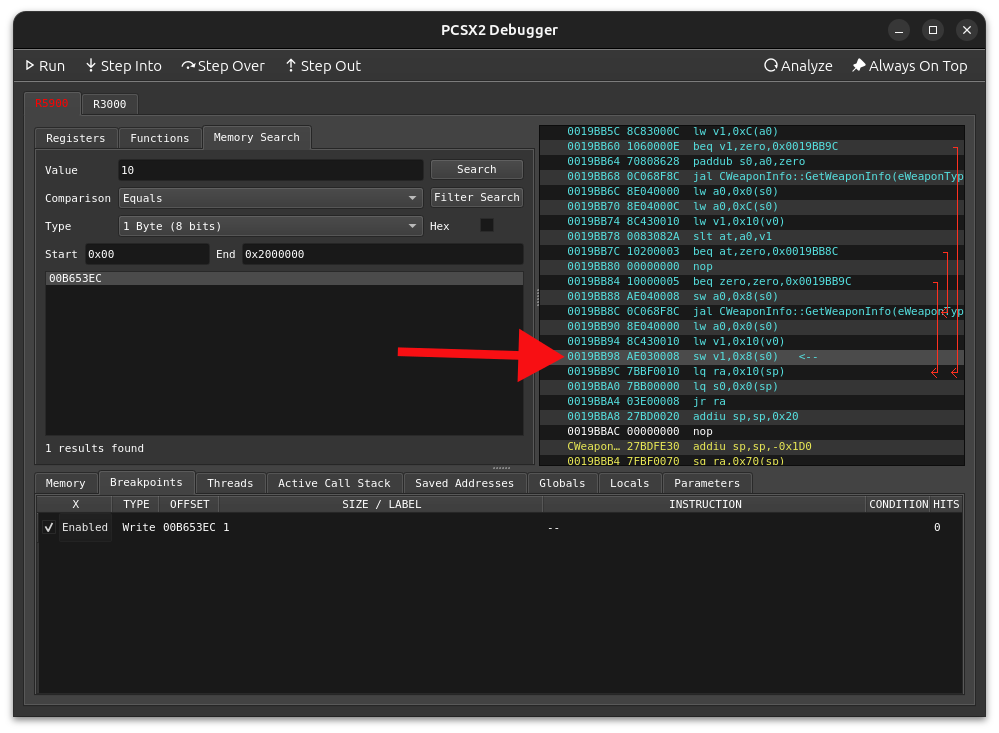Select line 0019BB64 paddub s0,a0,zero
This screenshot has height=733, width=999.
tap(751, 161)
